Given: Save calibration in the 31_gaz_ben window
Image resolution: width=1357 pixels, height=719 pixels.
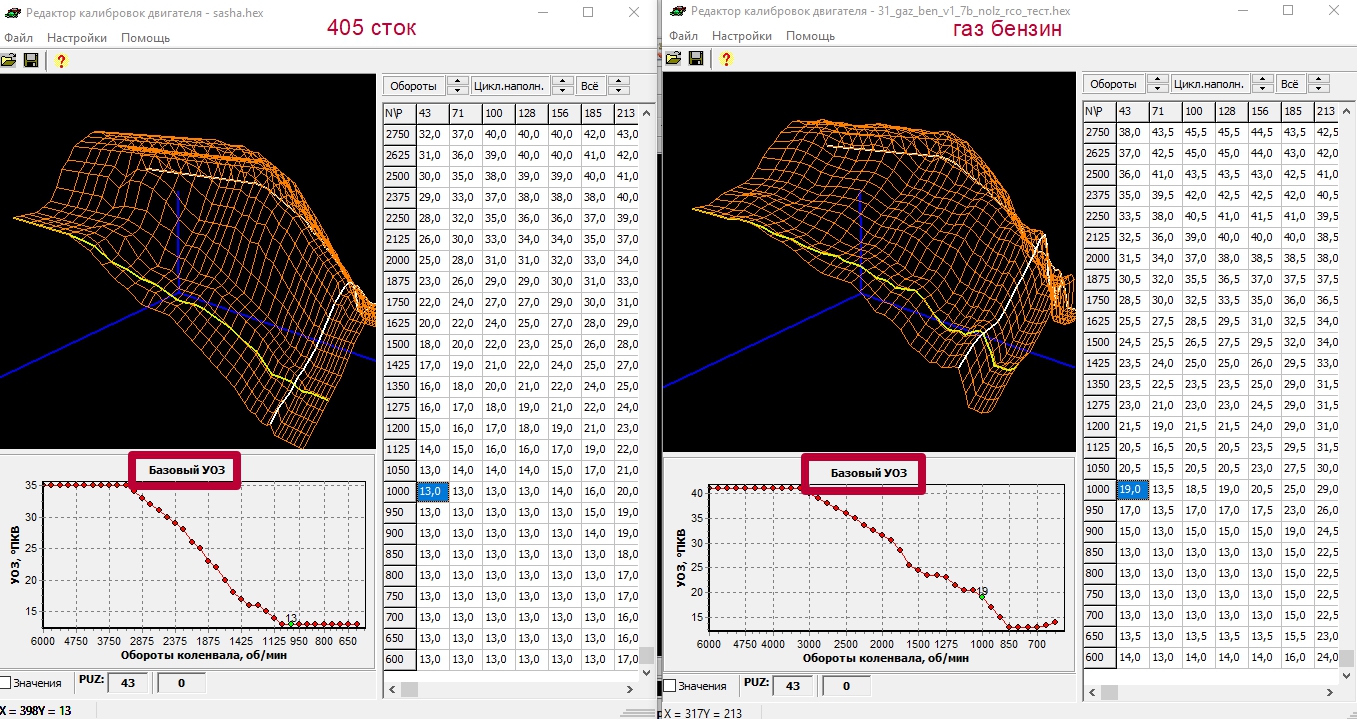Looking at the screenshot, I should coord(696,59).
